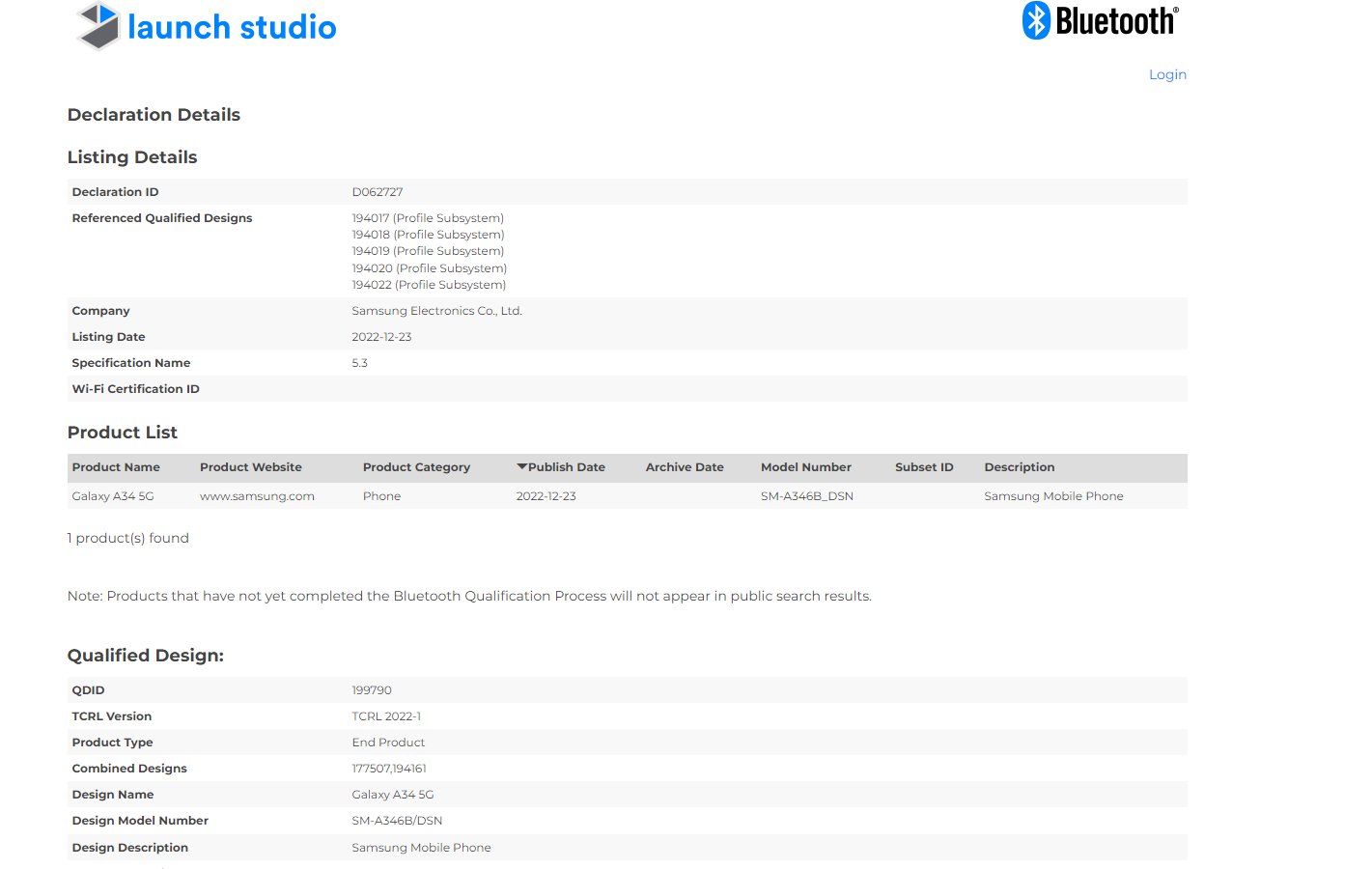Open referenced design 194020 (Profile Subsystem)
This screenshot has height=869, width=1372.
(429, 268)
